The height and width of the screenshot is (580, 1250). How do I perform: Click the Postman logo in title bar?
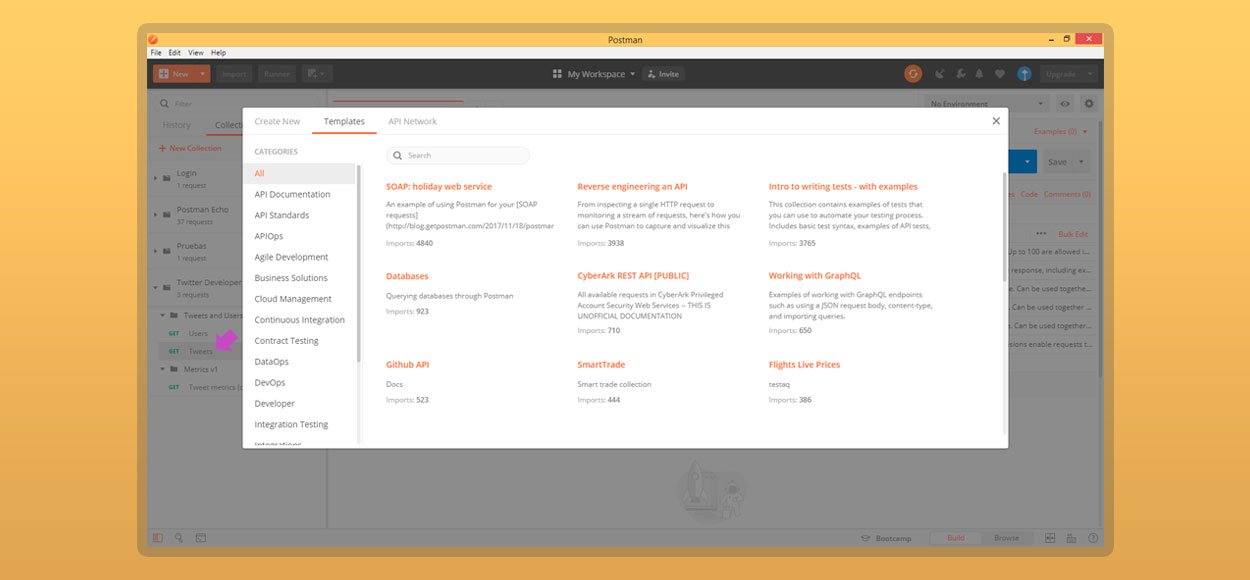(x=154, y=40)
